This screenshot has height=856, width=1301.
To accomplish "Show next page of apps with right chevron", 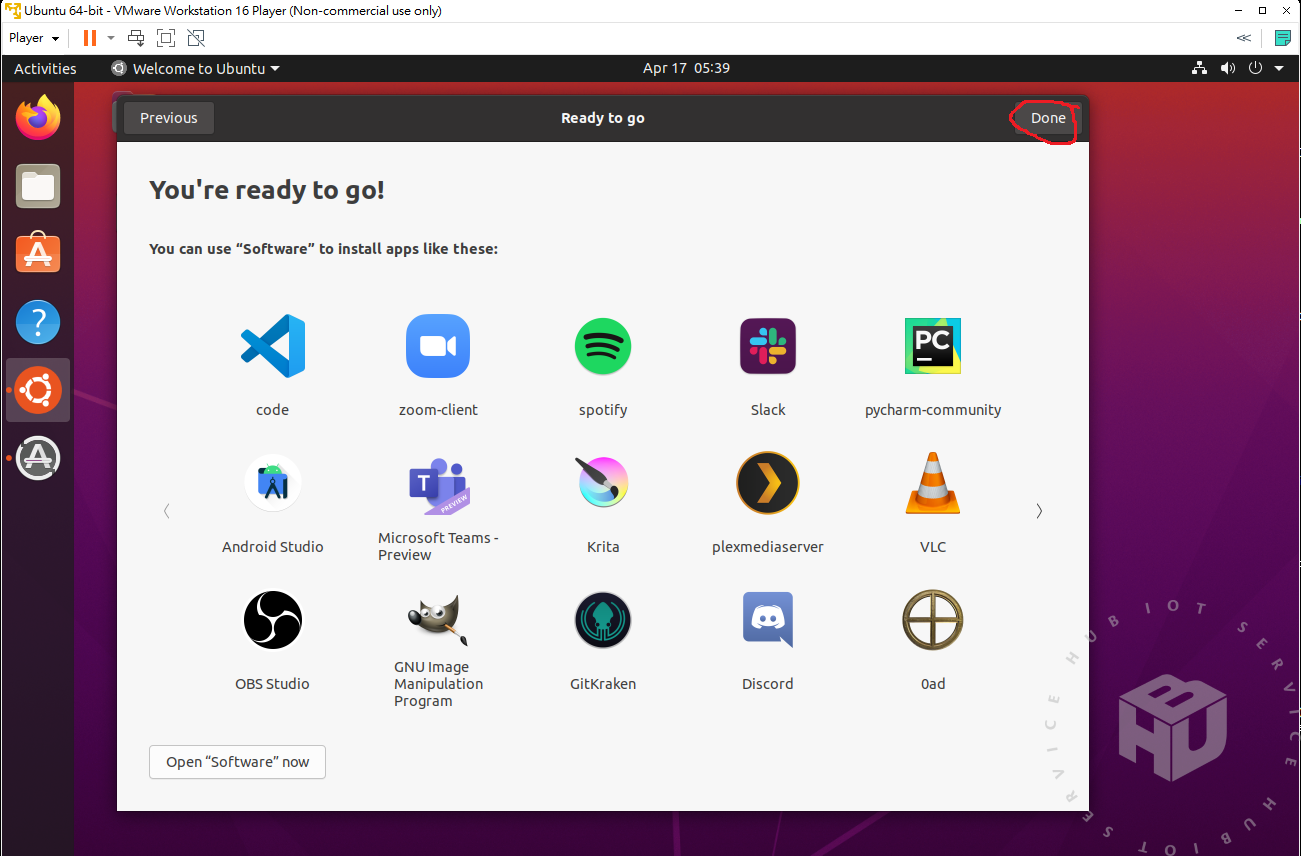I will [1039, 511].
